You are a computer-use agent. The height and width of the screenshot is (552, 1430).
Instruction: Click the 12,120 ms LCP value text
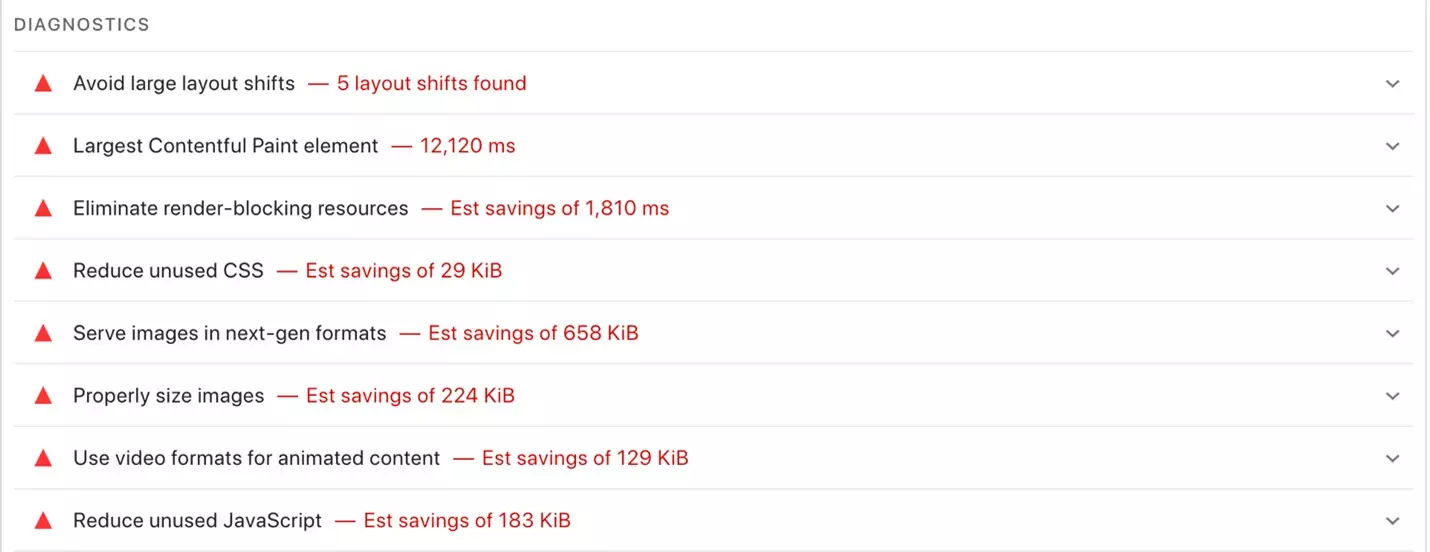tap(467, 146)
